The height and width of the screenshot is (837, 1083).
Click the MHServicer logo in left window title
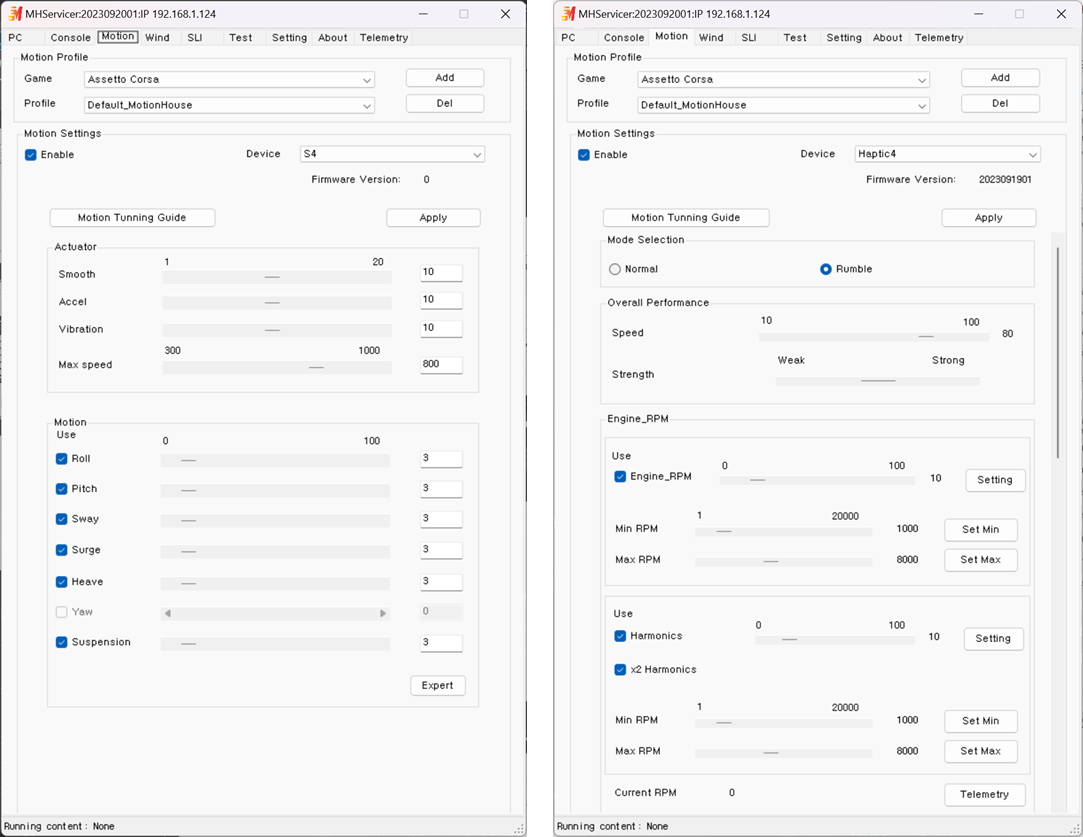(15, 14)
